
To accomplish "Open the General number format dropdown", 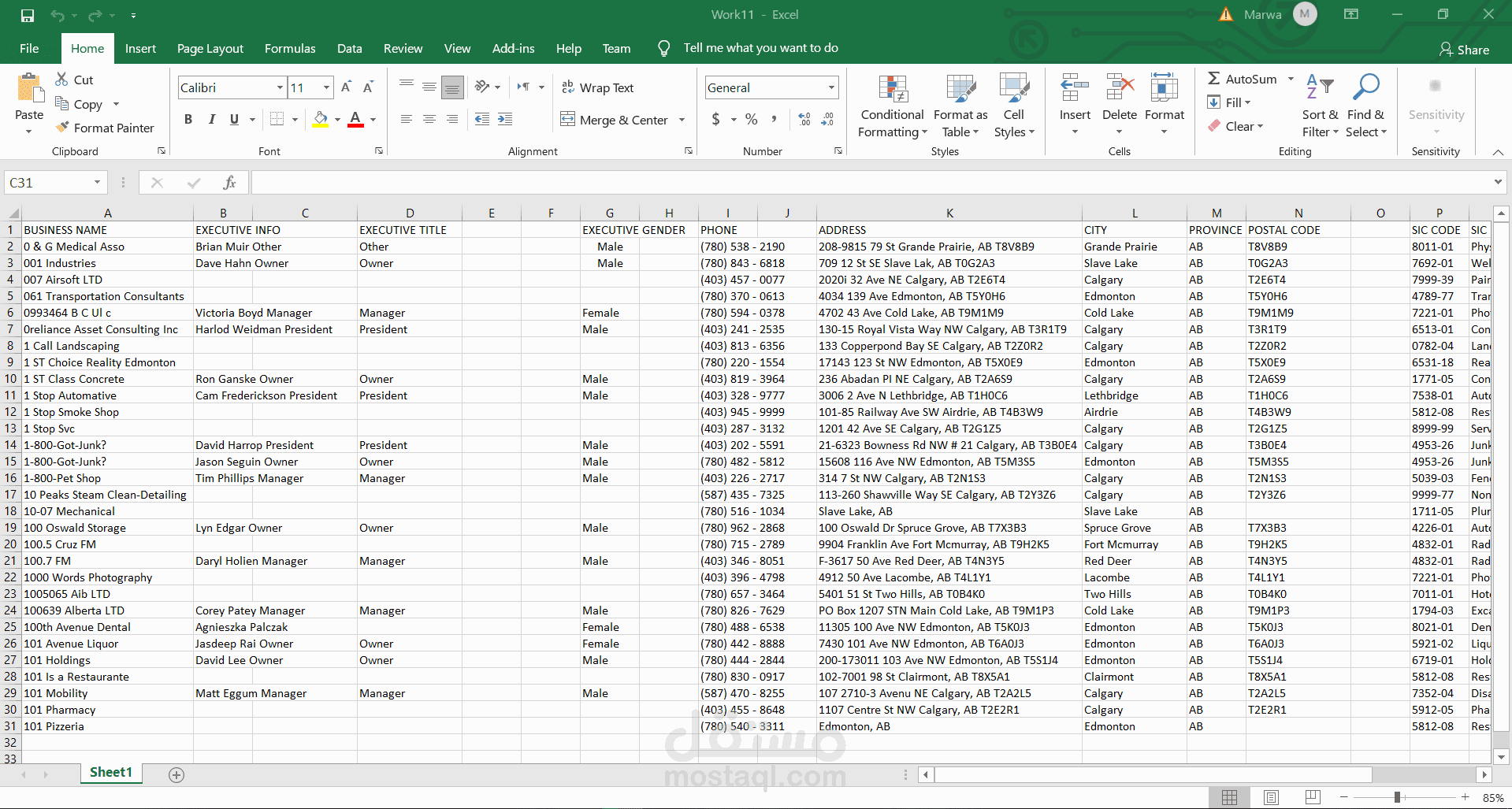I will click(x=831, y=87).
